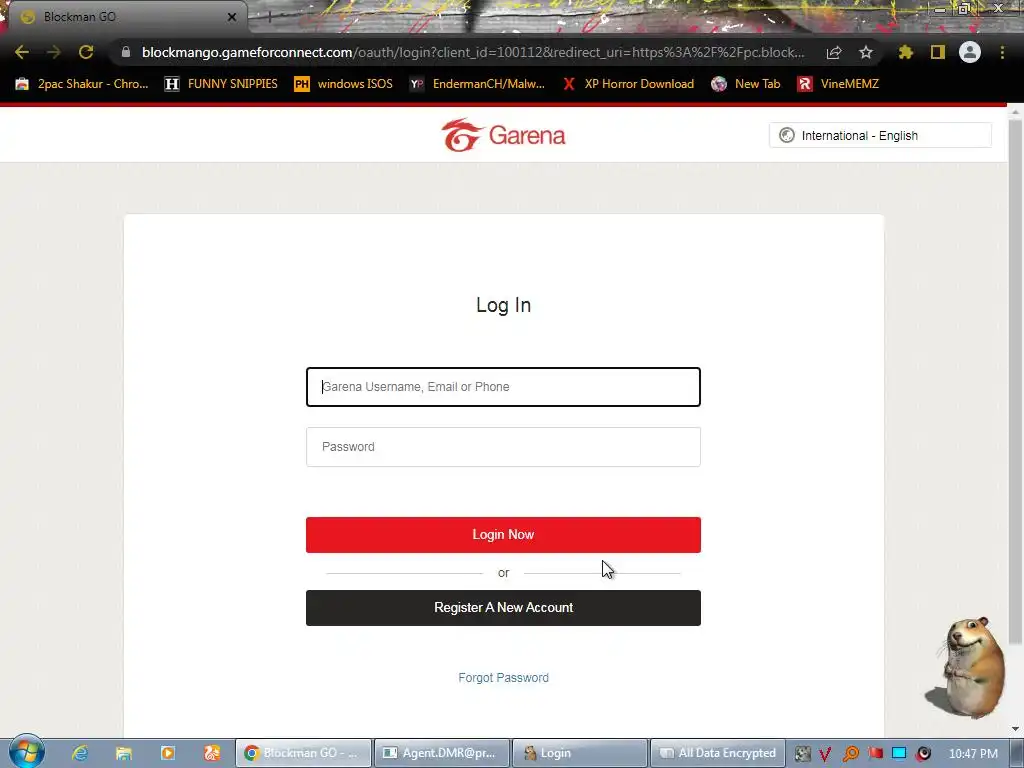Click Register A New Account button
Viewport: 1024px width, 768px height.
pyautogui.click(x=503, y=608)
